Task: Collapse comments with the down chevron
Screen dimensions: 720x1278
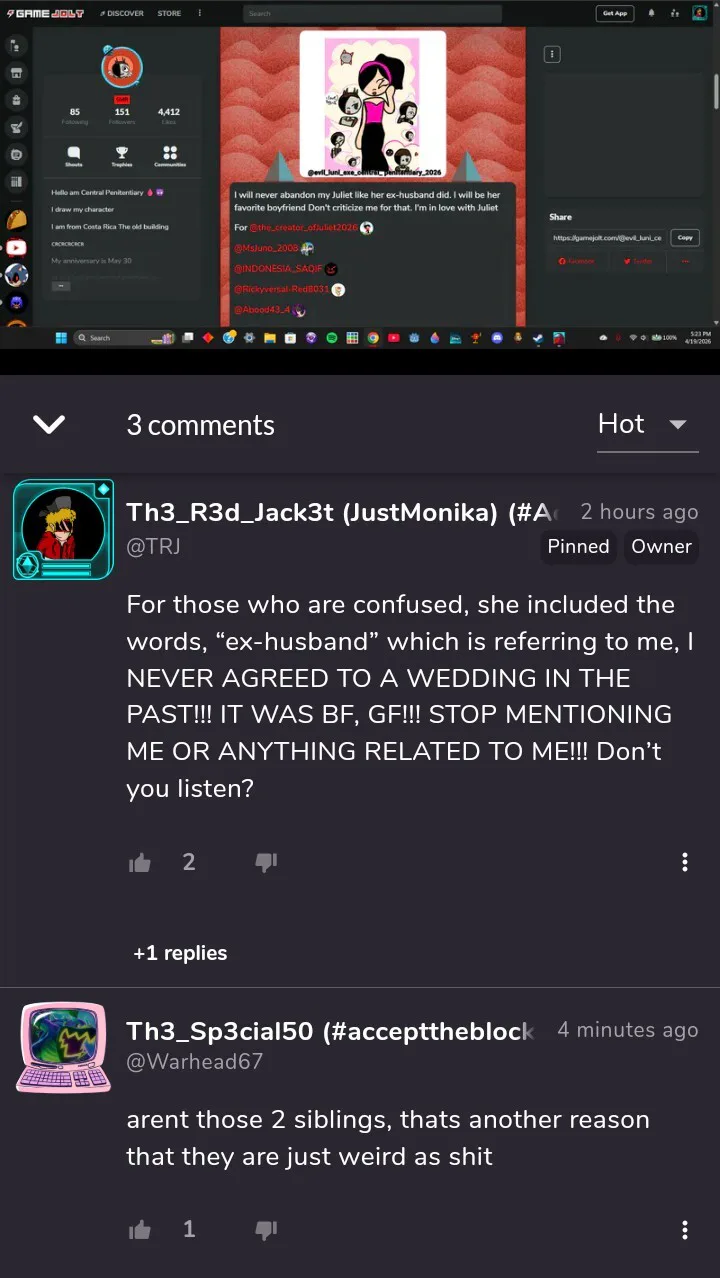Action: (x=49, y=424)
